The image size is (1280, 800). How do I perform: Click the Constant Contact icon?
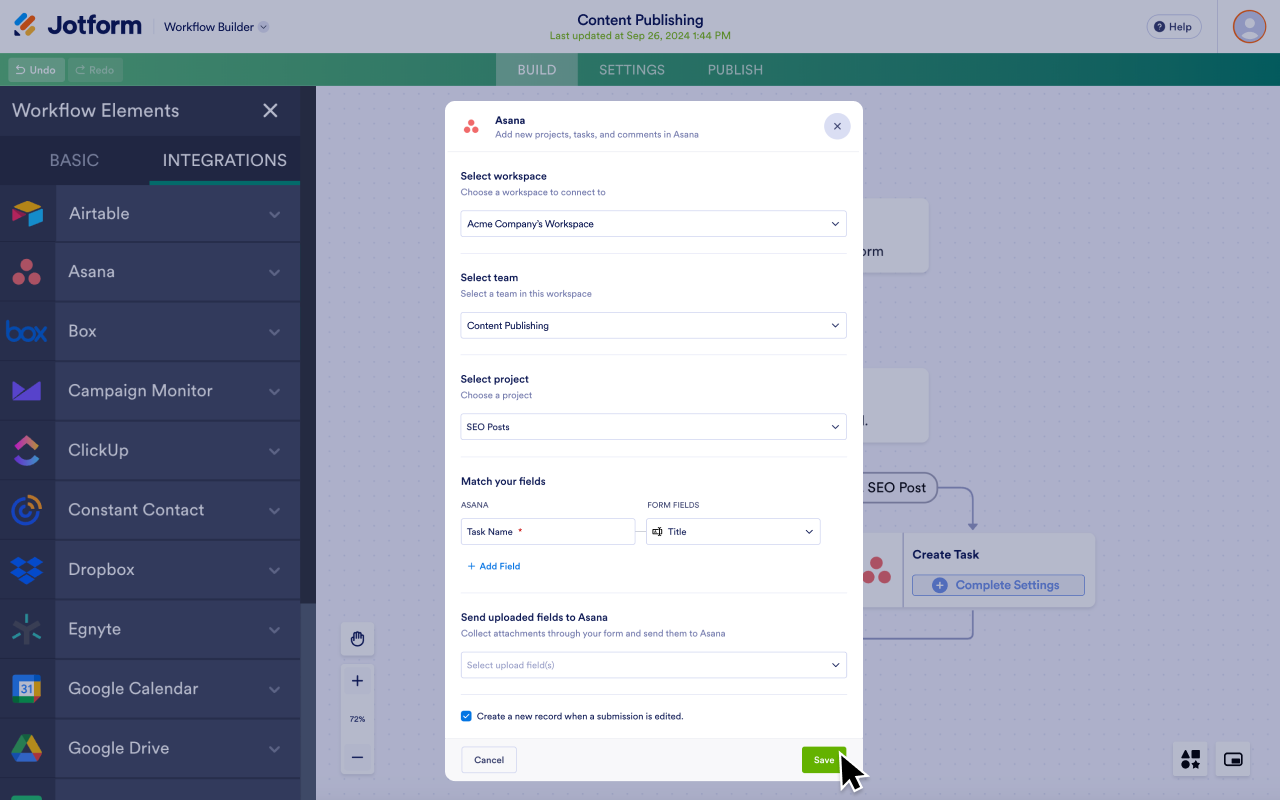tap(27, 510)
